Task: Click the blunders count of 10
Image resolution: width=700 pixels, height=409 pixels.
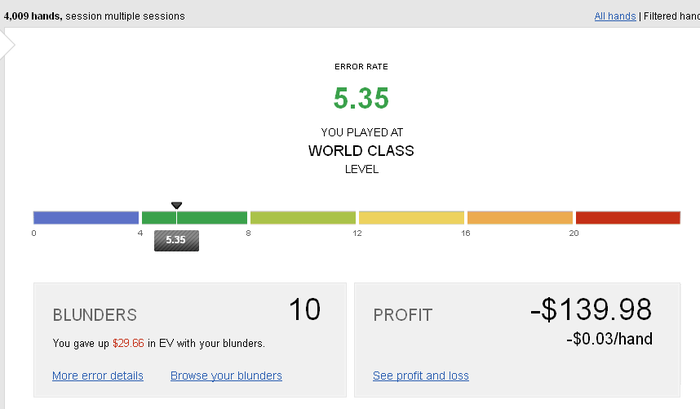Action: 304,310
